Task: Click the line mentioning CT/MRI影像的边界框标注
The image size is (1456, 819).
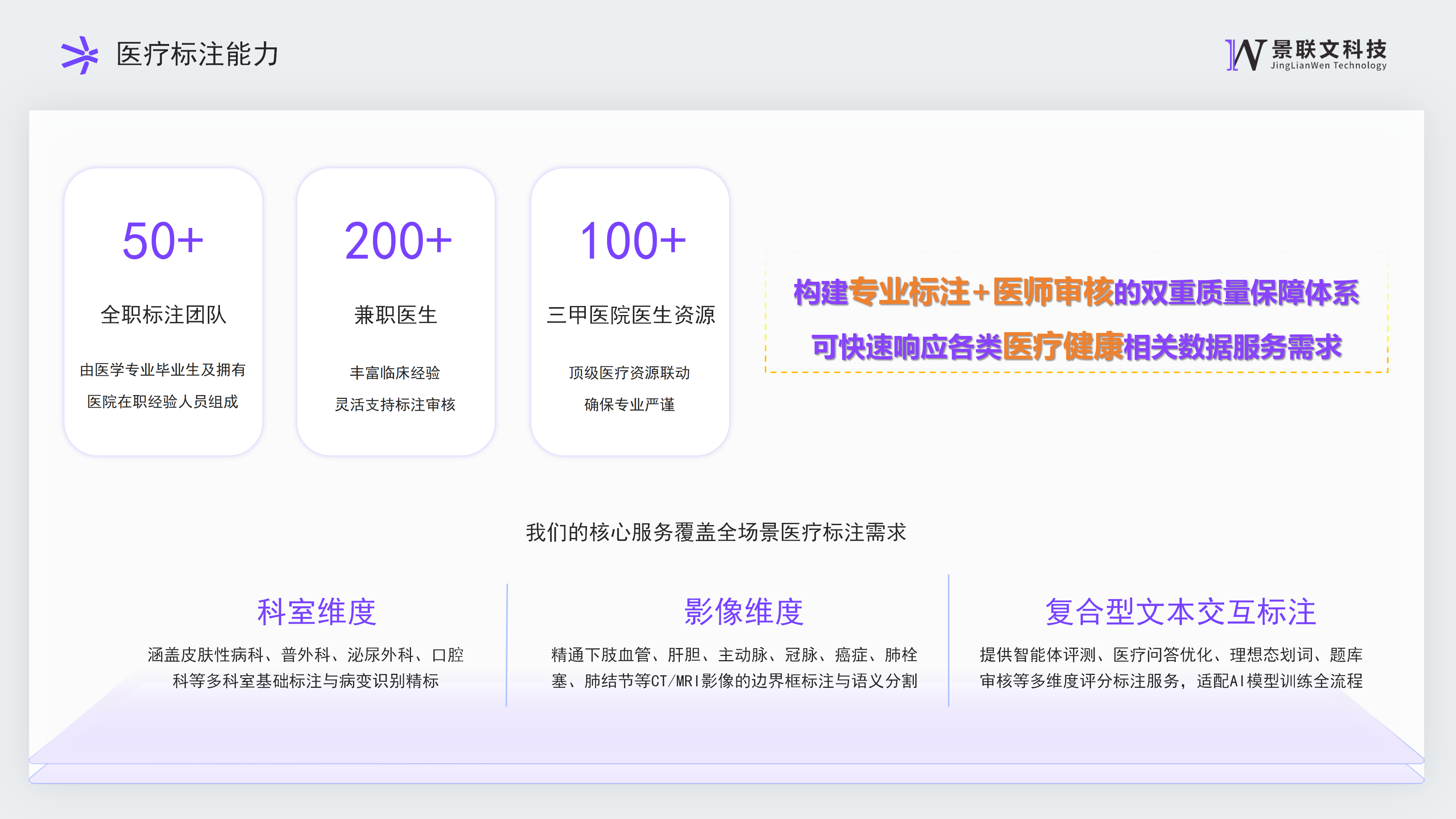Action: (x=734, y=681)
